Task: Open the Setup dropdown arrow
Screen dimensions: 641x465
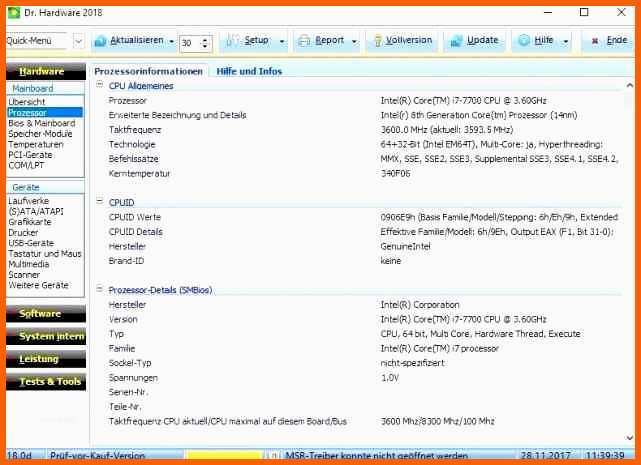Action: pos(282,42)
